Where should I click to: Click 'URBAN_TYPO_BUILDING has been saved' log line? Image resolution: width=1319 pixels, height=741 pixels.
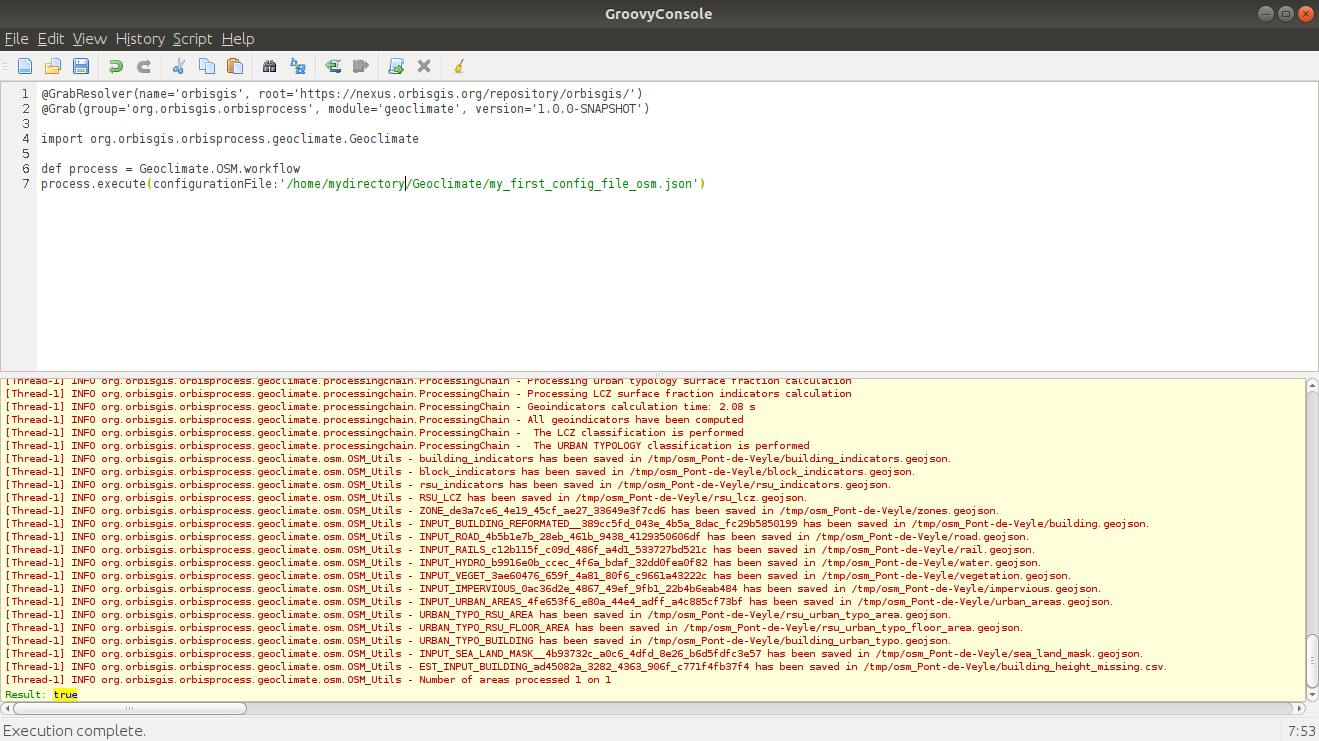click(x=478, y=641)
